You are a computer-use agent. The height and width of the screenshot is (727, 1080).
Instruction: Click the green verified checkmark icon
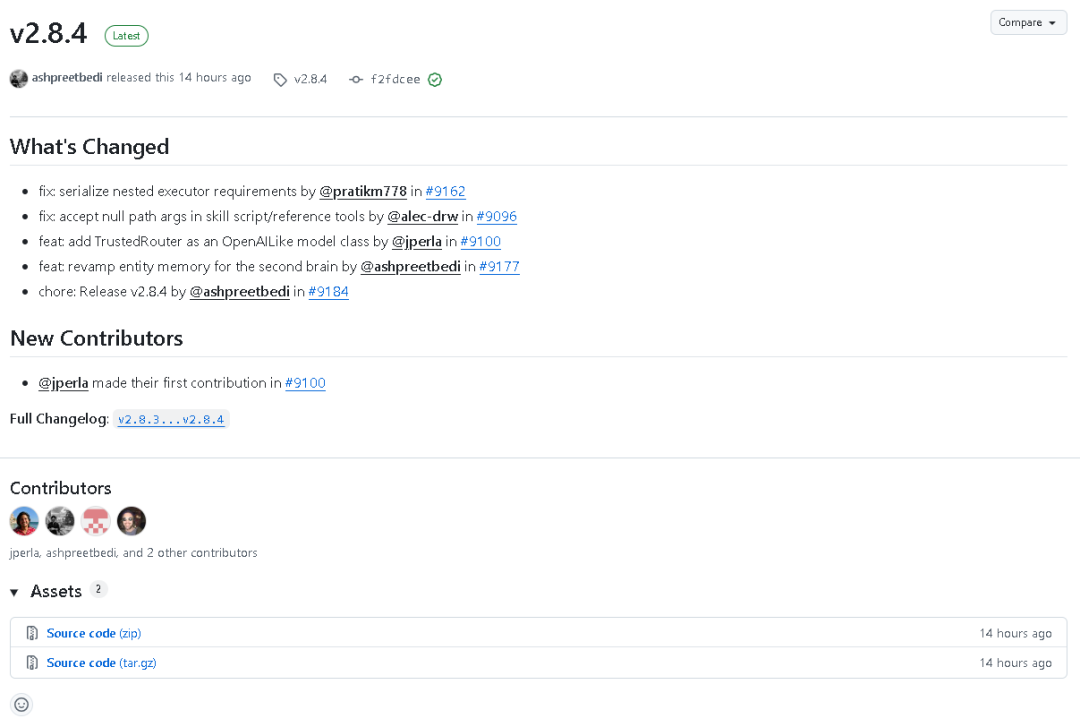point(435,80)
